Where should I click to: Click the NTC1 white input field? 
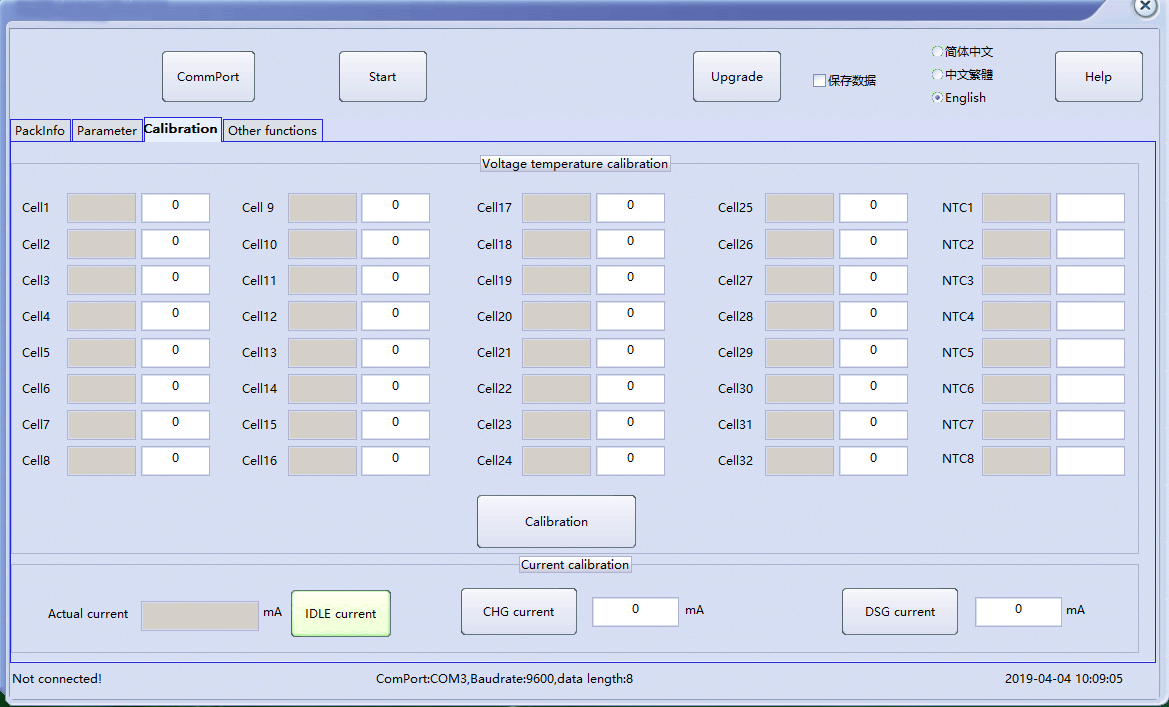(x=1090, y=208)
